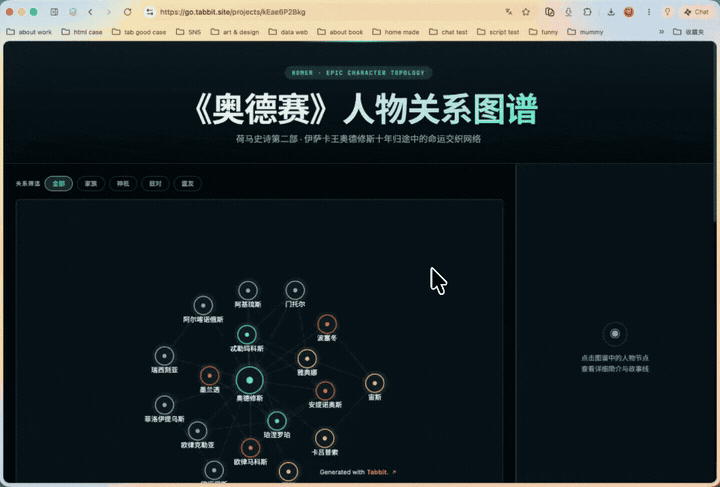Select the 全部 relationship filter
The height and width of the screenshot is (487, 720).
[59, 184]
